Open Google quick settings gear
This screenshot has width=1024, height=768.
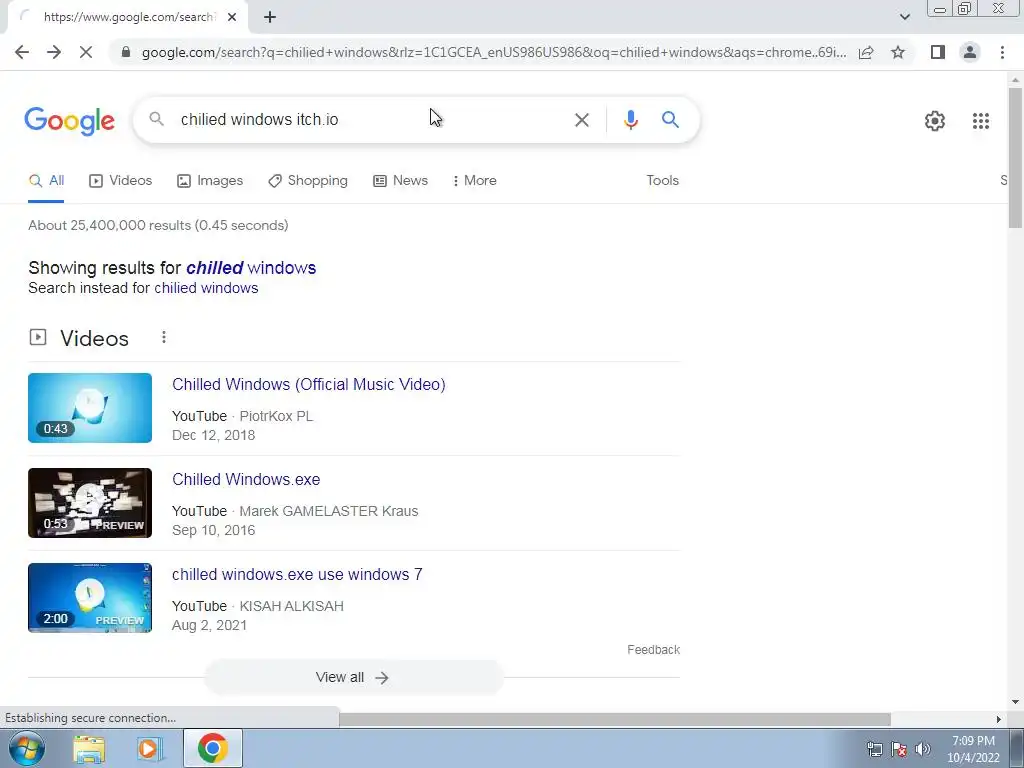(x=935, y=121)
